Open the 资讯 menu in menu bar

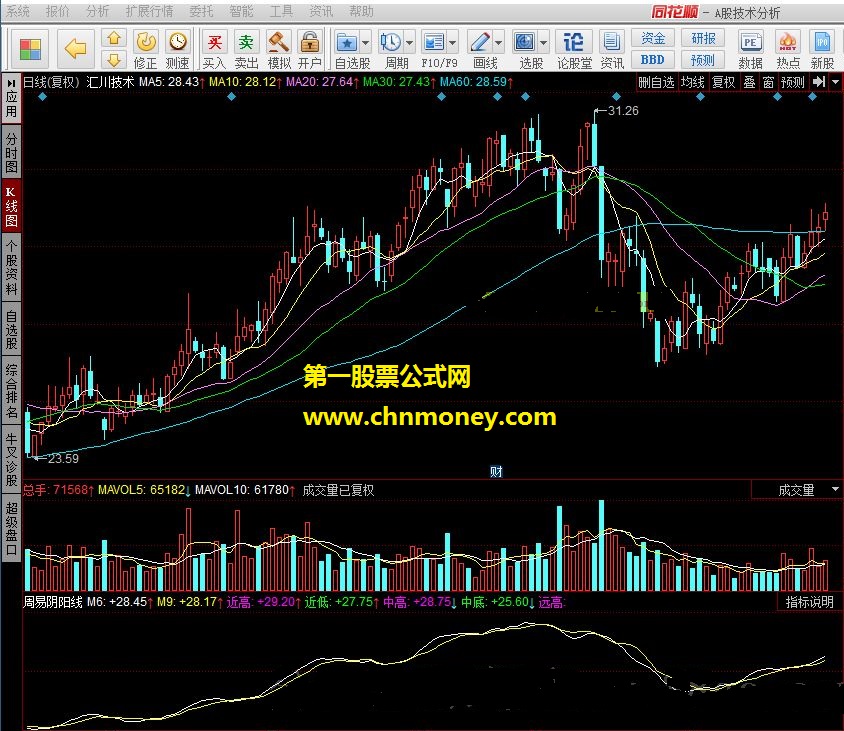click(321, 11)
